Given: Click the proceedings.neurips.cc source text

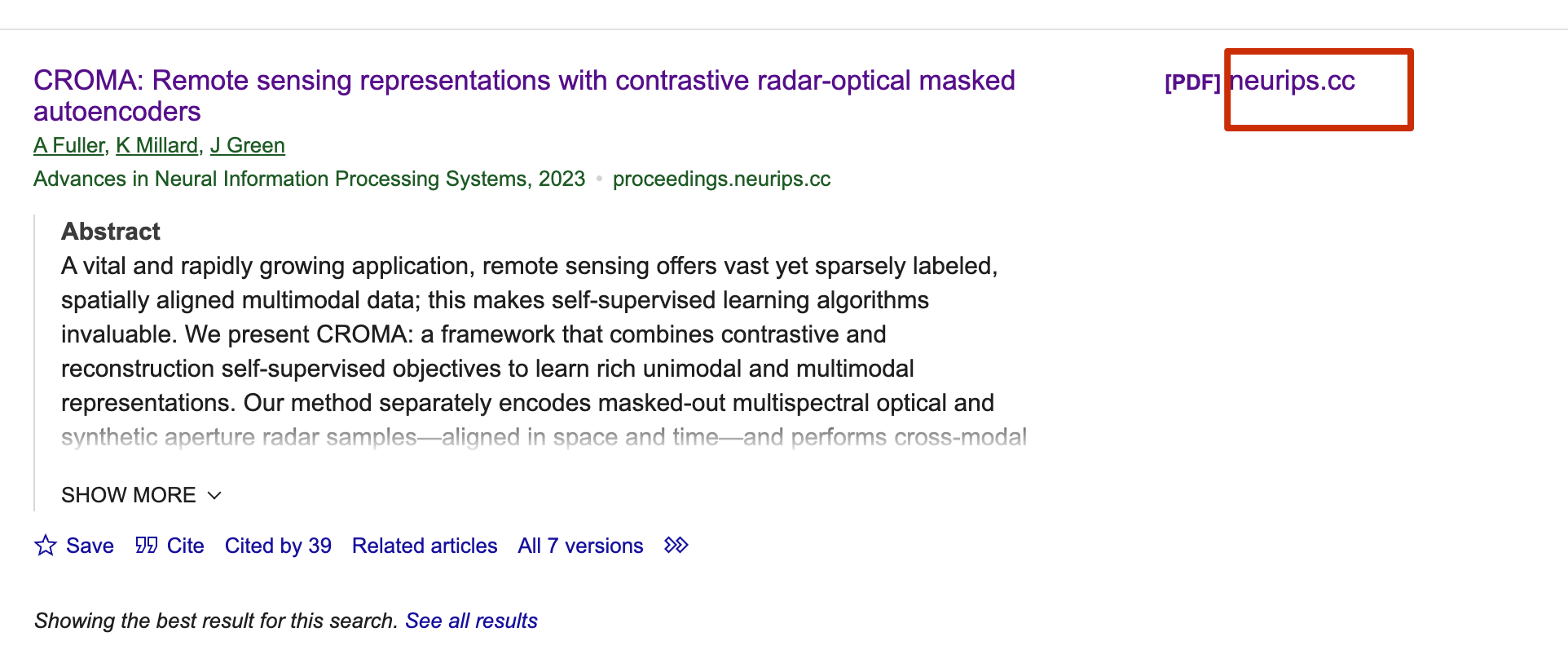Looking at the screenshot, I should [x=721, y=179].
